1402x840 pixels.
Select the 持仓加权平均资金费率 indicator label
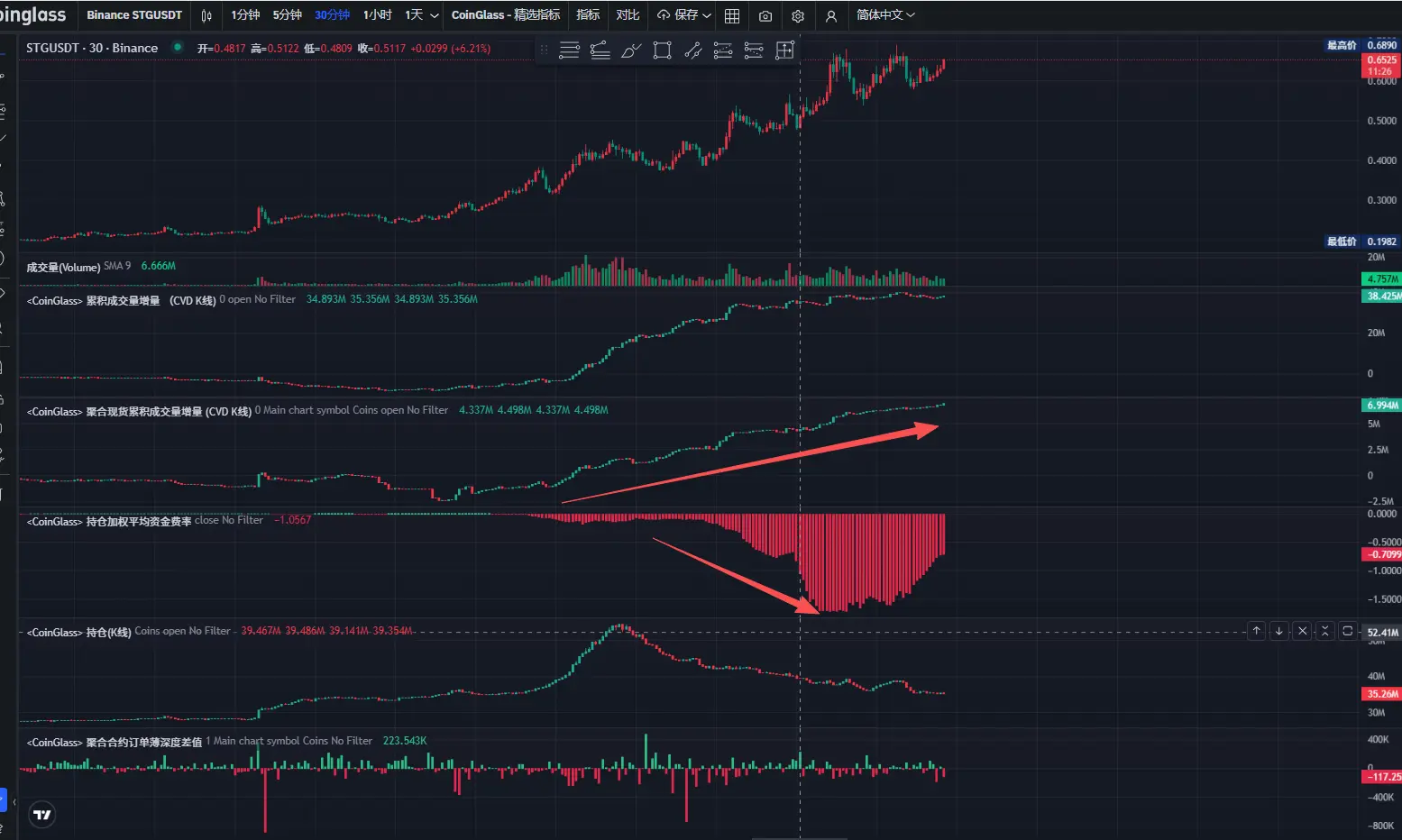pyautogui.click(x=109, y=521)
